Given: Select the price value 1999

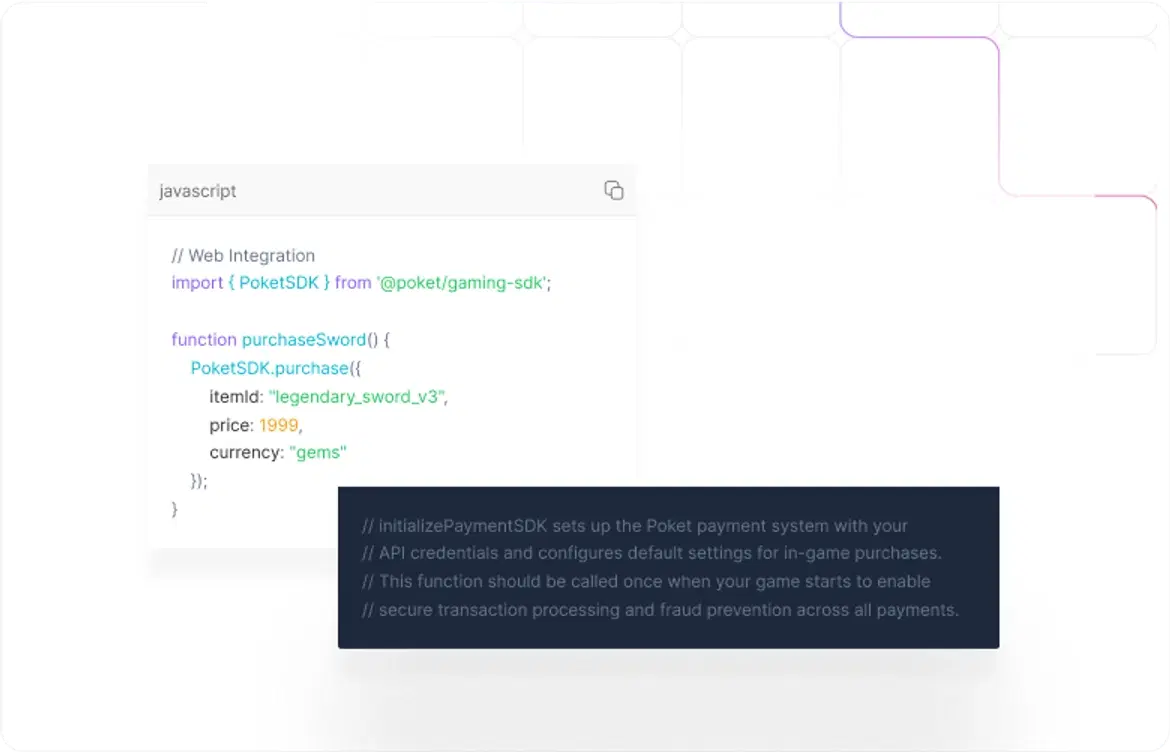Looking at the screenshot, I should (x=279, y=425).
